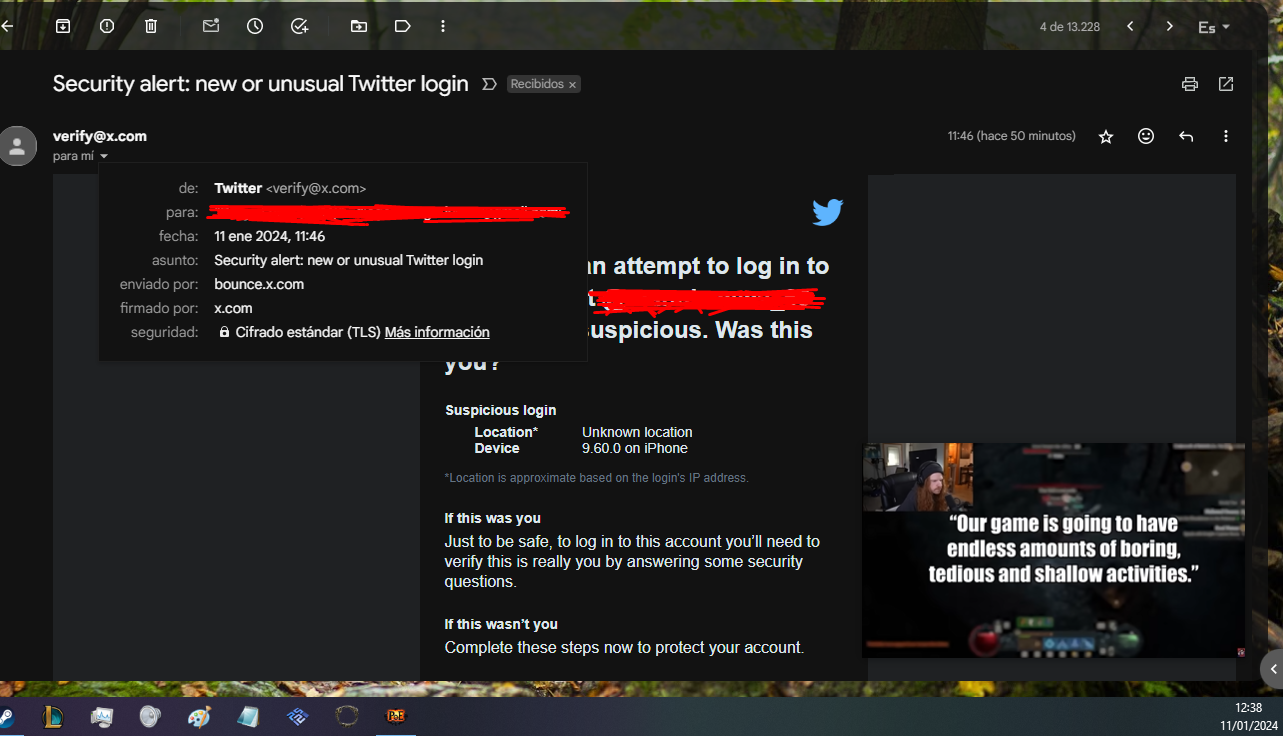
Task: Go to the older email arrow
Action: [1169, 26]
